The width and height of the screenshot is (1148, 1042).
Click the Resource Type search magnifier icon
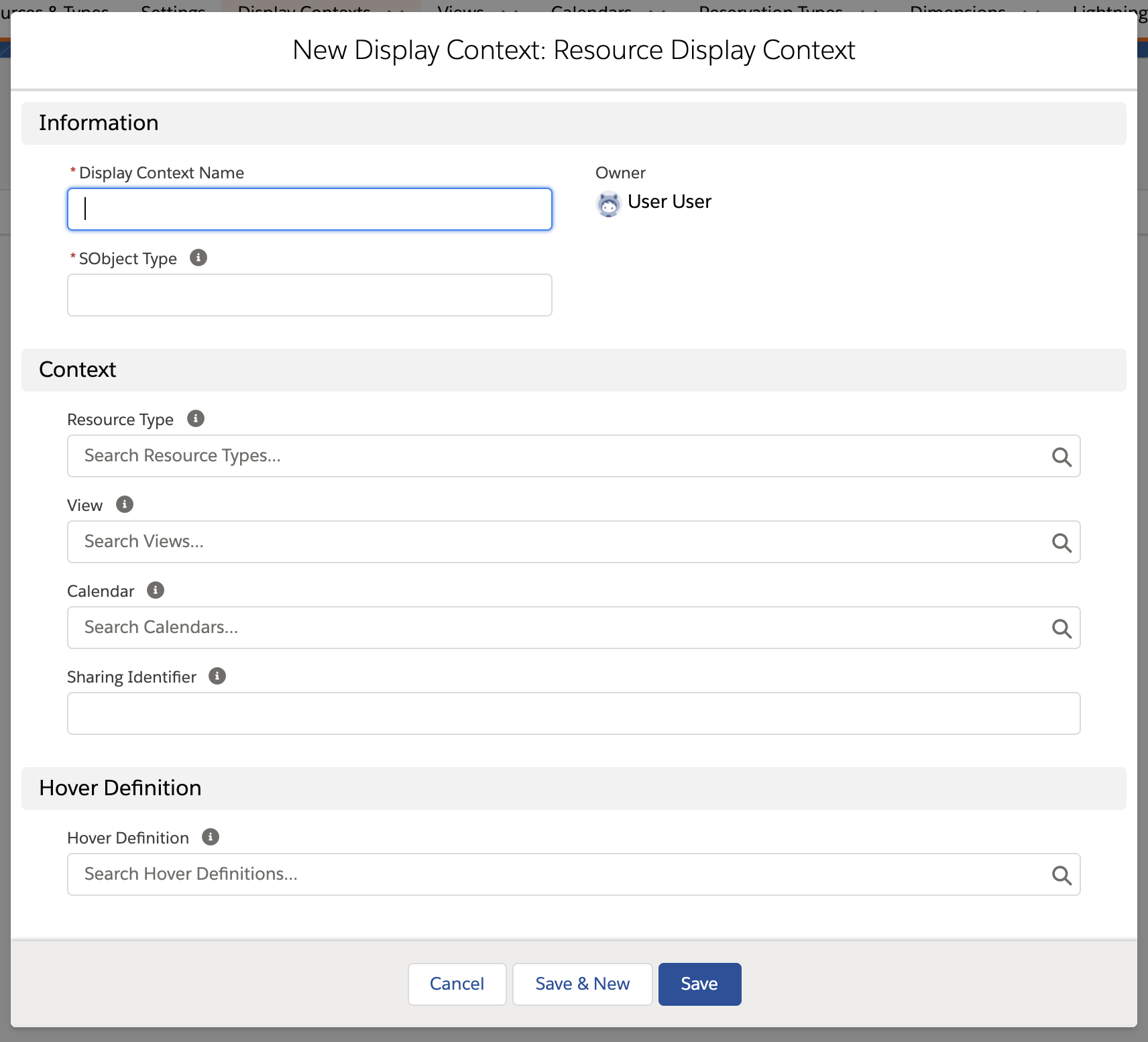click(x=1061, y=457)
